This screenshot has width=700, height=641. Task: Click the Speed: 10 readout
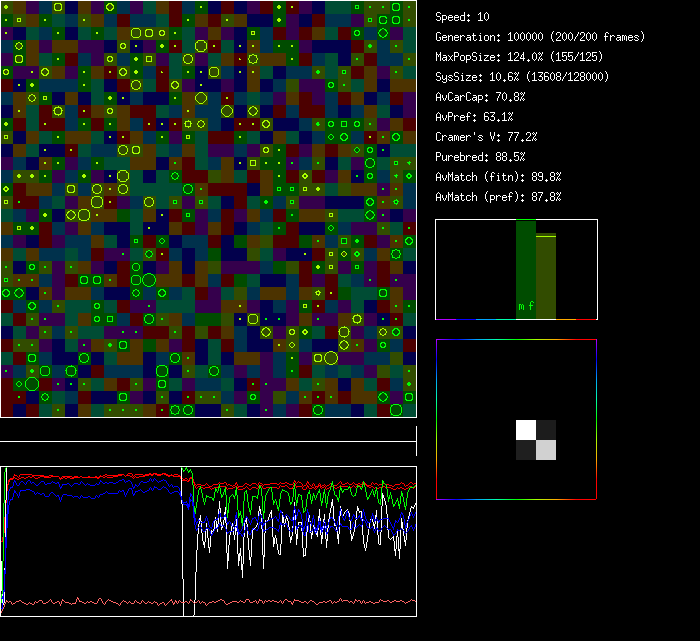(x=462, y=17)
